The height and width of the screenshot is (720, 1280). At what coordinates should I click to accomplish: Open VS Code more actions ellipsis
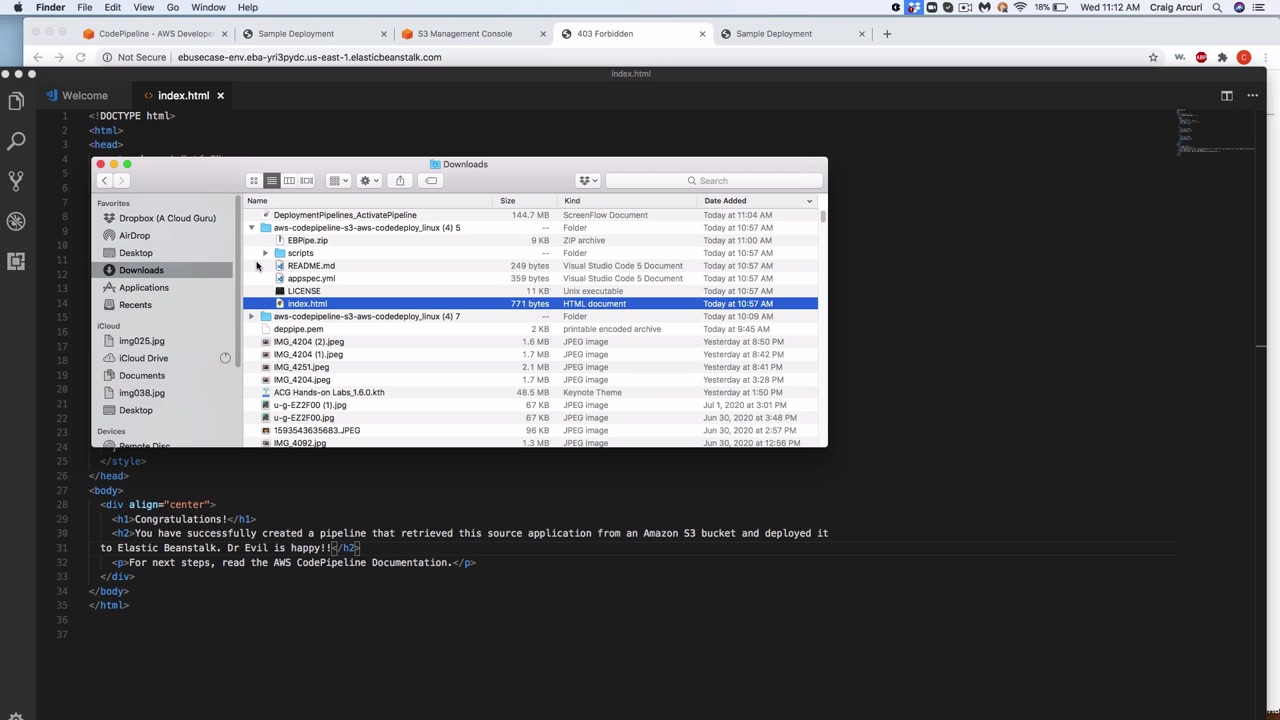1251,96
